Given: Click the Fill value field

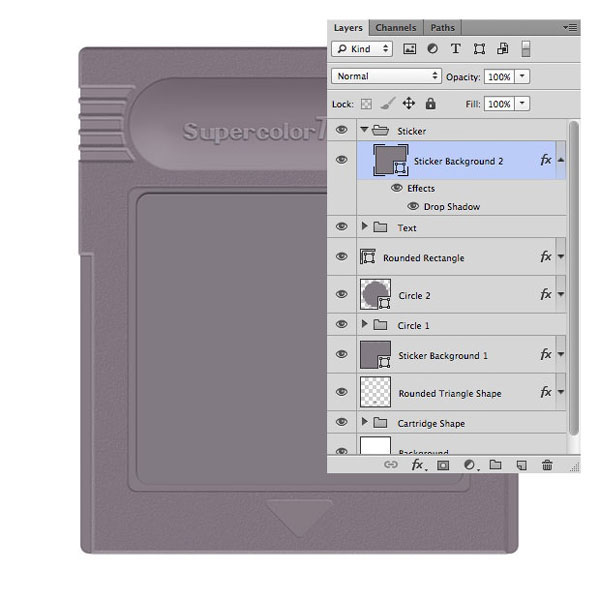Looking at the screenshot, I should (x=499, y=104).
